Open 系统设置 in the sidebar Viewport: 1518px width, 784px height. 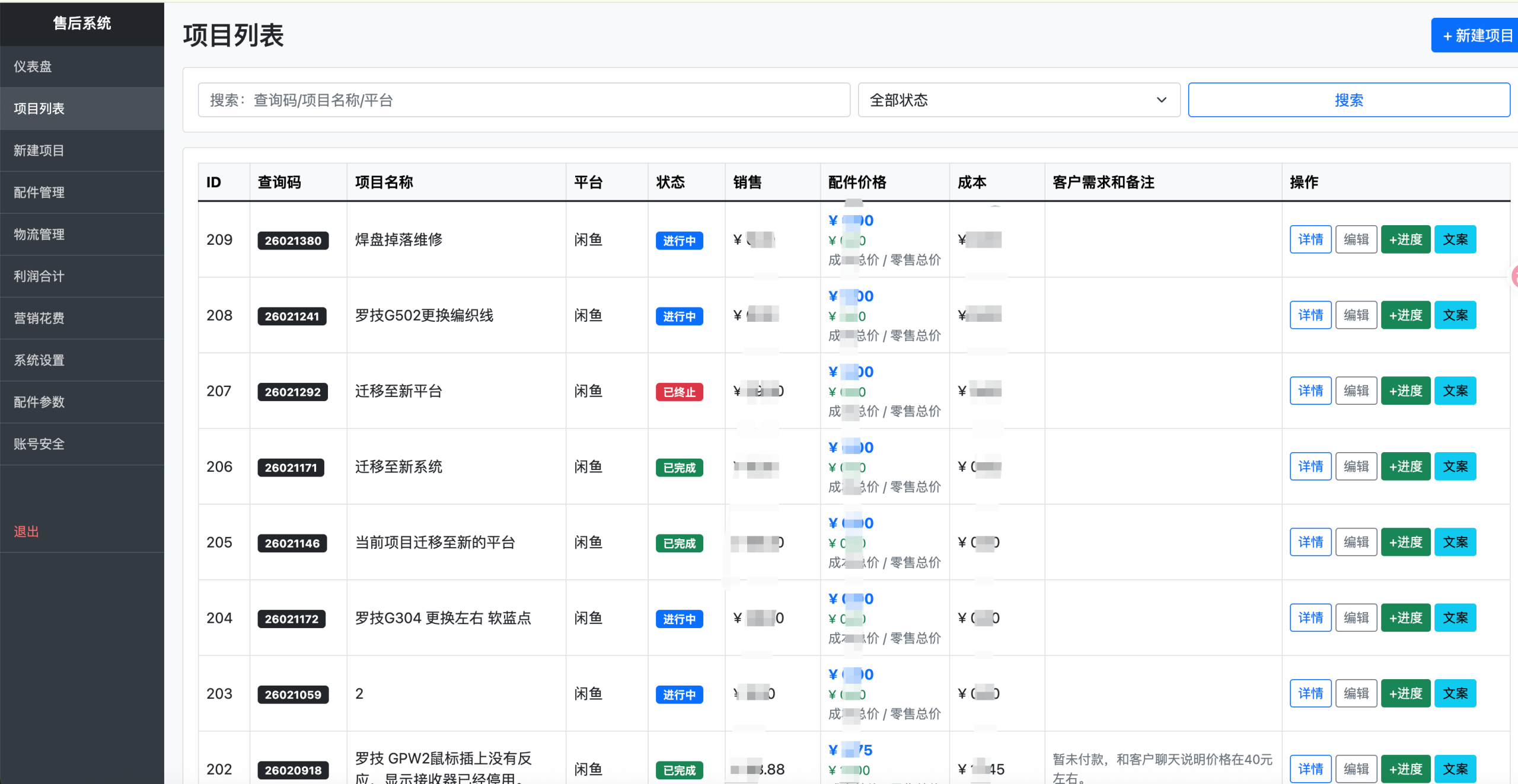coord(39,360)
